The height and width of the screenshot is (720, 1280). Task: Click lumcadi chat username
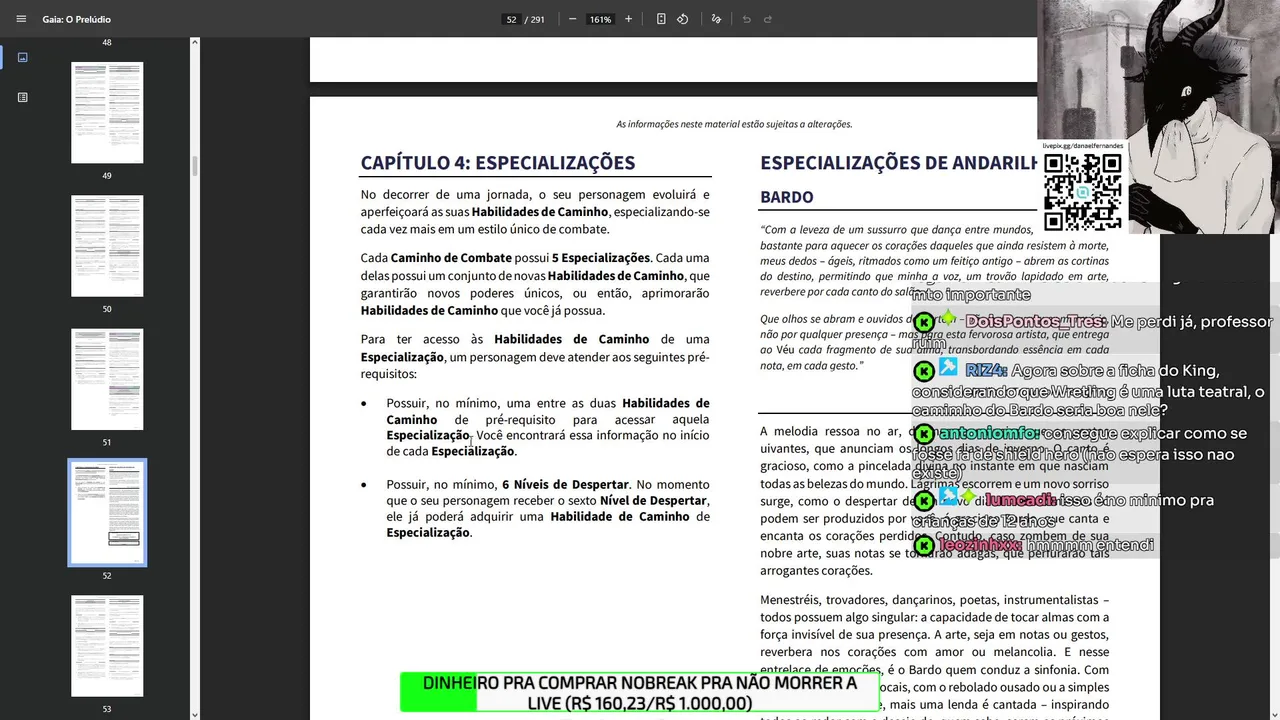[1020, 499]
